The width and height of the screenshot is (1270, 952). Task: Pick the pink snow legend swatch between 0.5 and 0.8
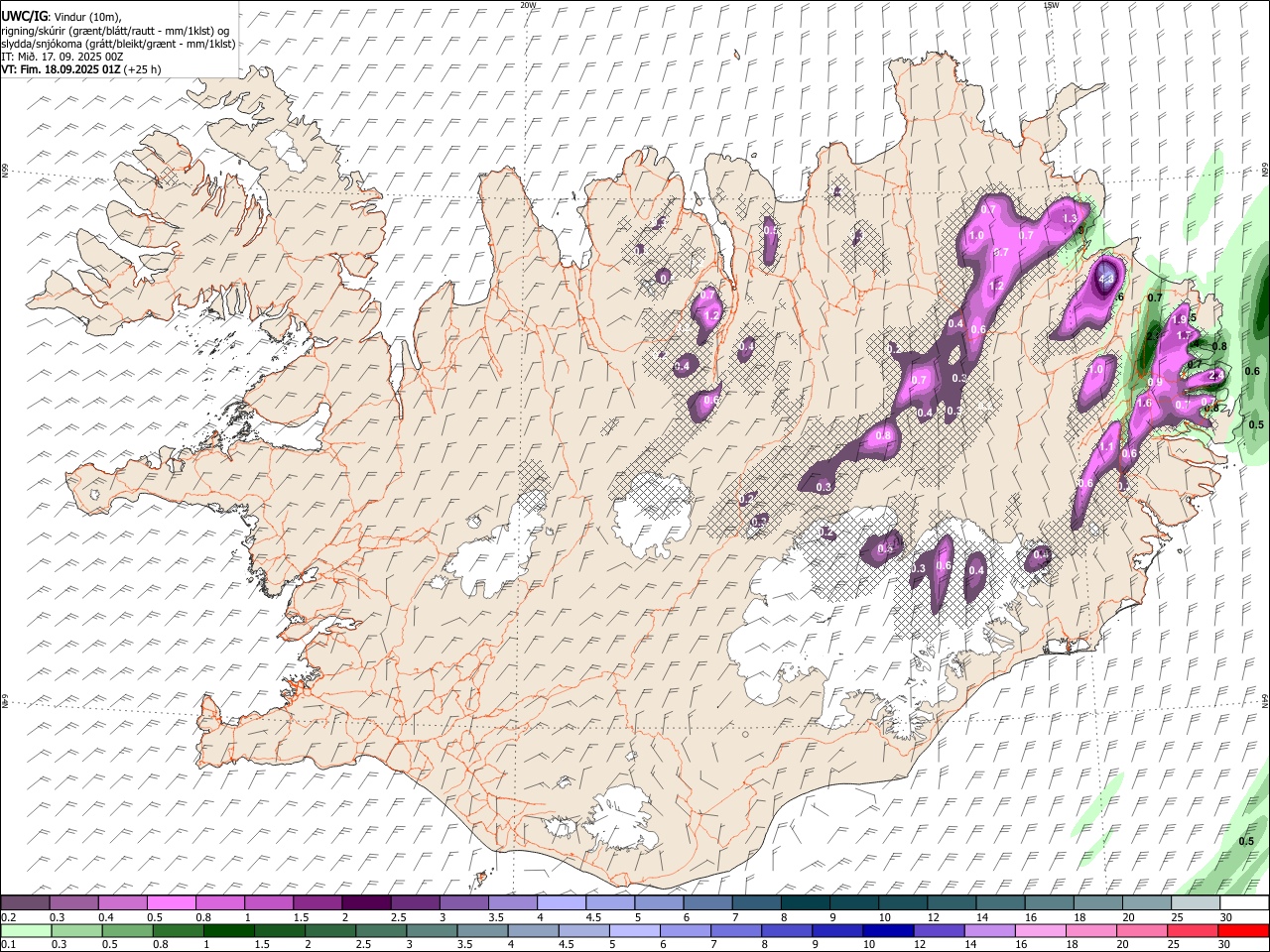point(172,903)
